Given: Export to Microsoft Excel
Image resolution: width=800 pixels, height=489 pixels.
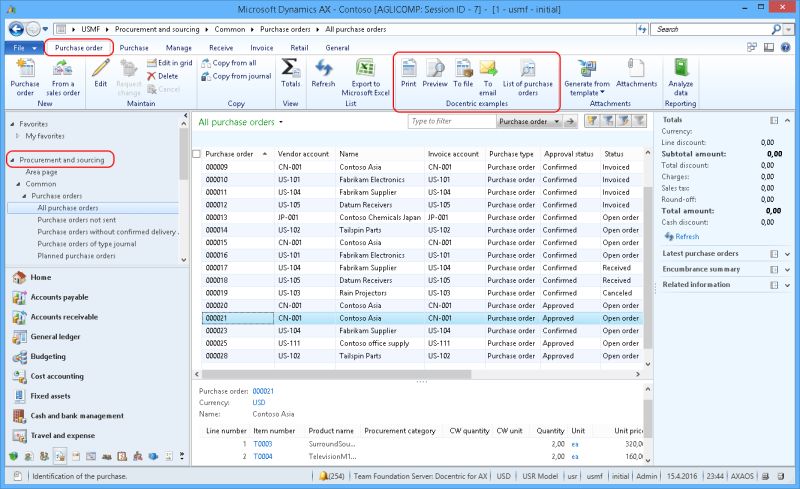Looking at the screenshot, I should pyautogui.click(x=365, y=78).
